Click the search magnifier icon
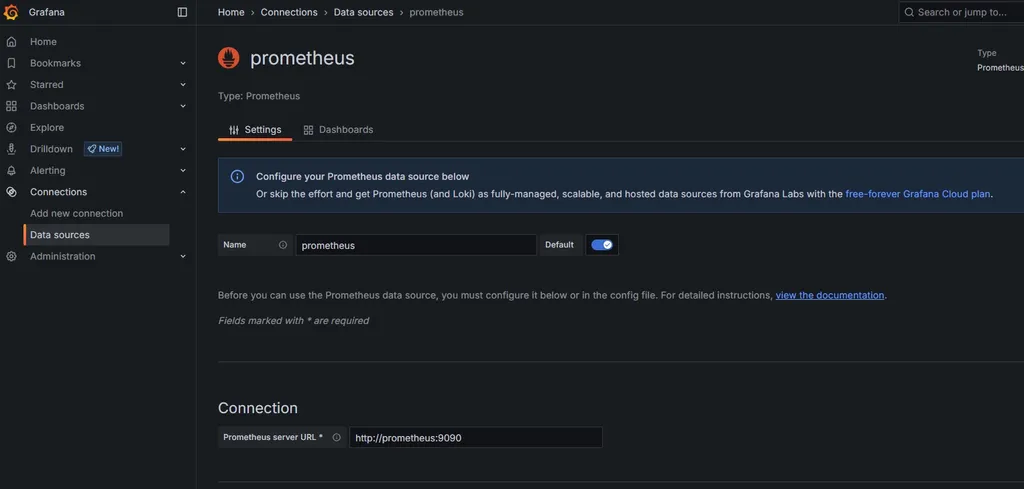This screenshot has height=489, width=1024. click(x=909, y=12)
